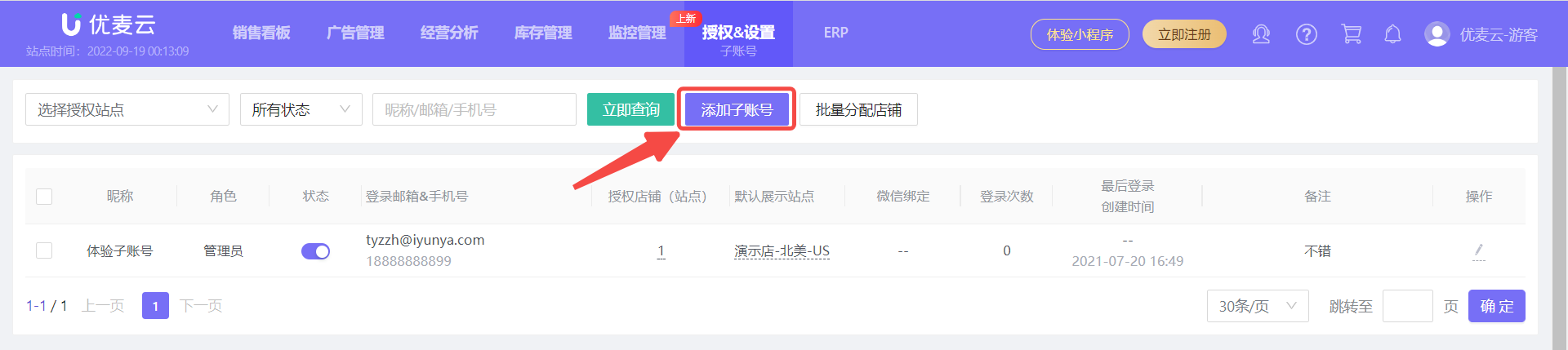This screenshot has height=350, width=1568.
Task: Click creation time 2021-07-20 16:49
Action: (1127, 261)
